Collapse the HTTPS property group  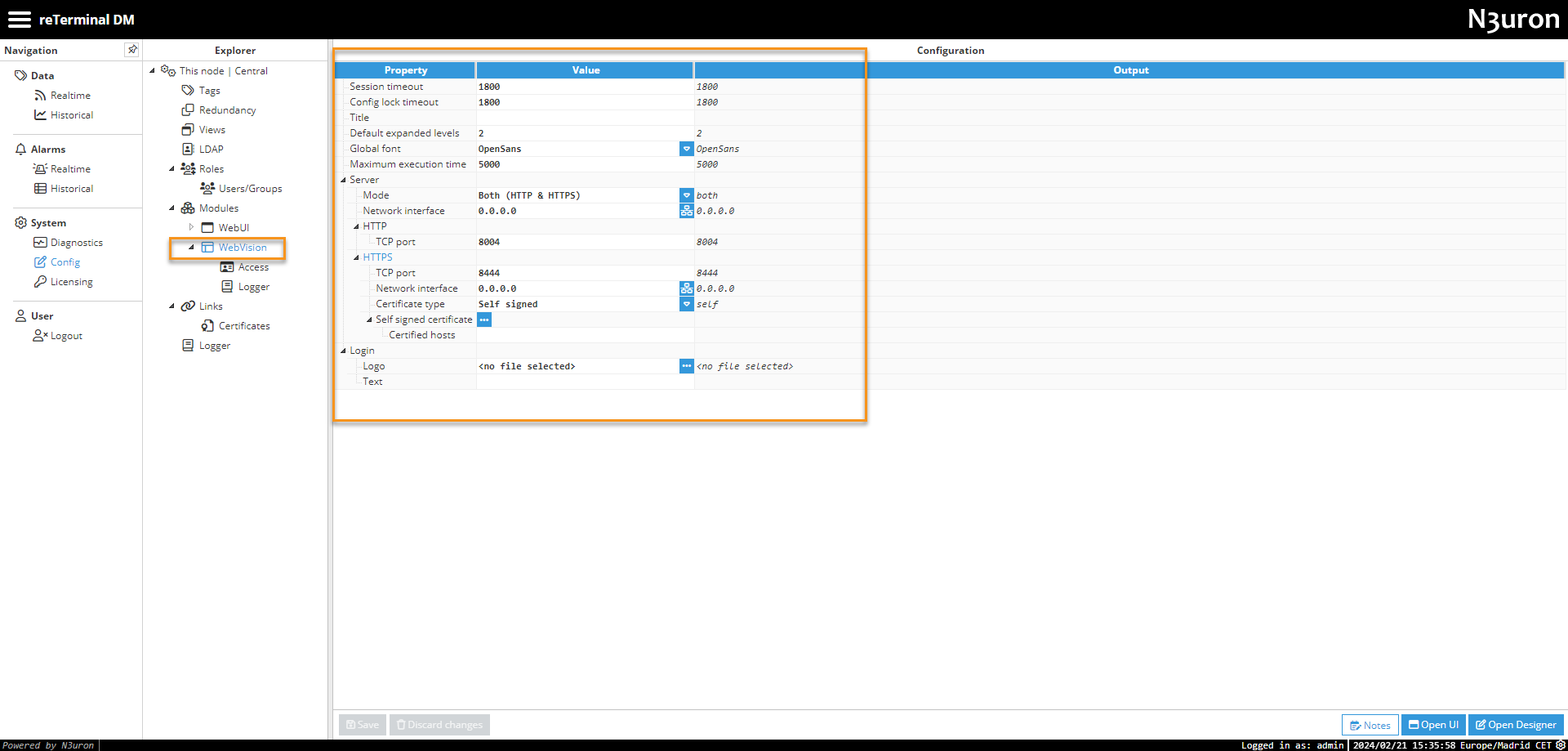click(356, 257)
